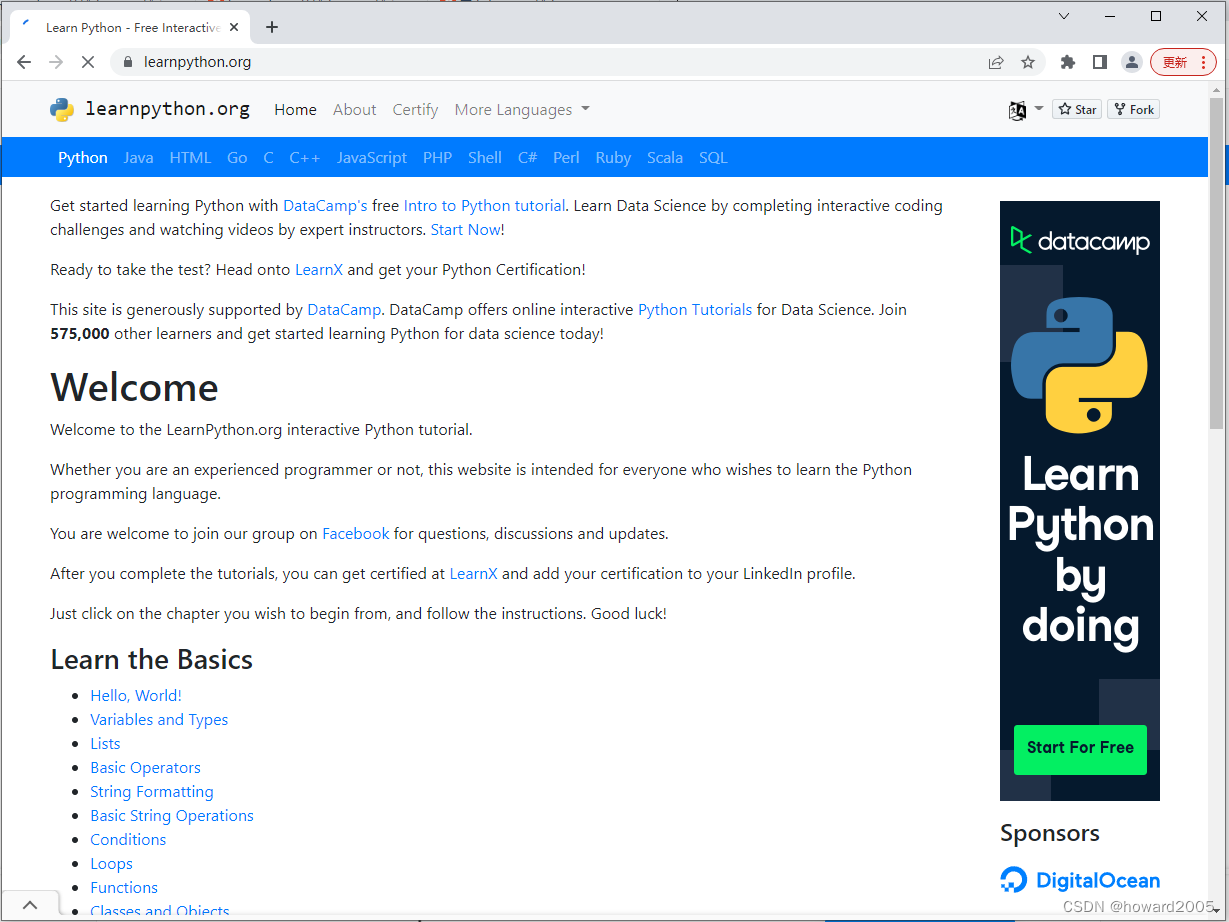Switch to the PHP language tab
This screenshot has width=1229, height=922.
[x=437, y=158]
